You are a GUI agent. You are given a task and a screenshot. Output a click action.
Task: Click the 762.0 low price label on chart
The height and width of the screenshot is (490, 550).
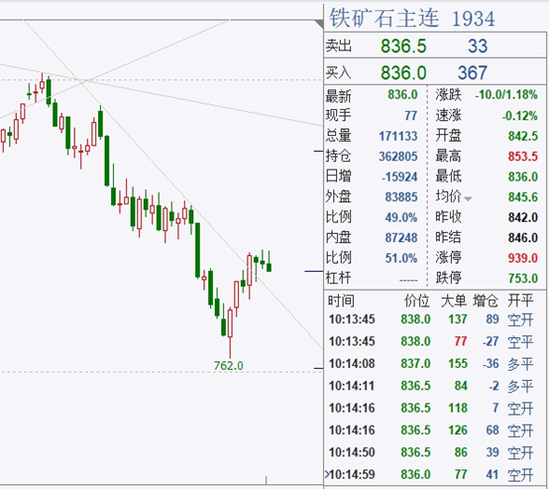[228, 366]
